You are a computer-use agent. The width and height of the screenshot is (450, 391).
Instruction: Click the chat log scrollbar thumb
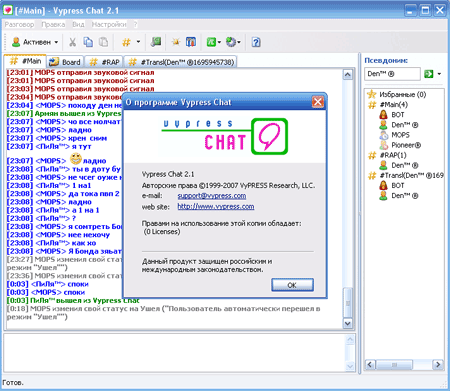pos(348,303)
